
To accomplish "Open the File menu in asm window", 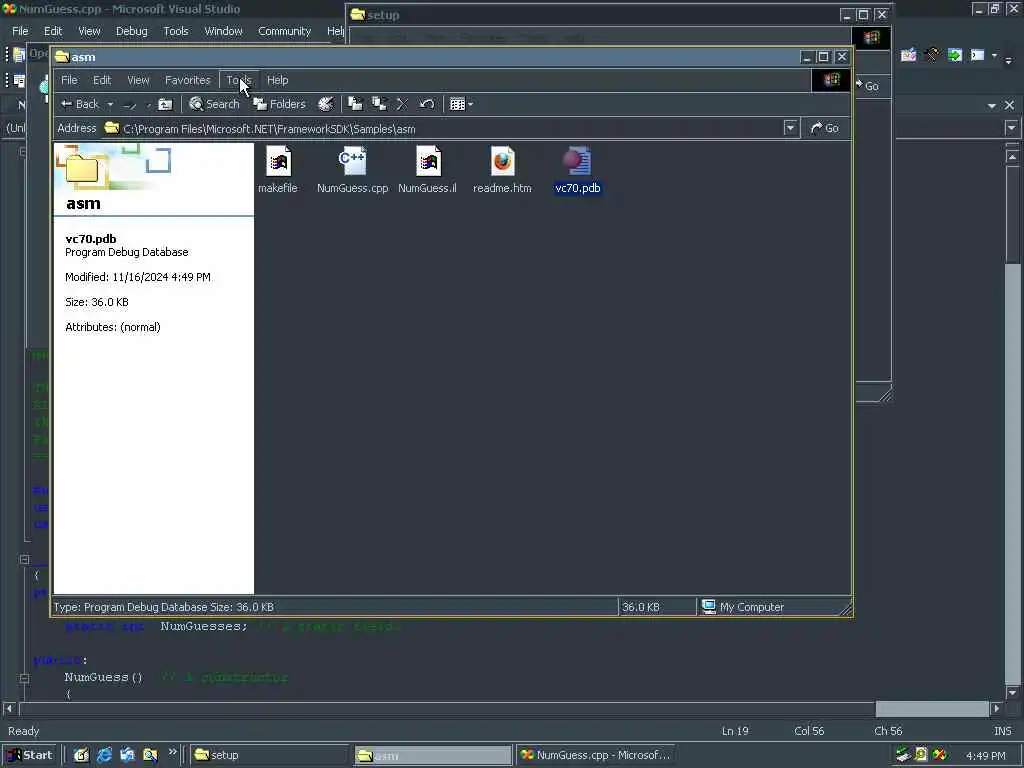I will coord(69,80).
